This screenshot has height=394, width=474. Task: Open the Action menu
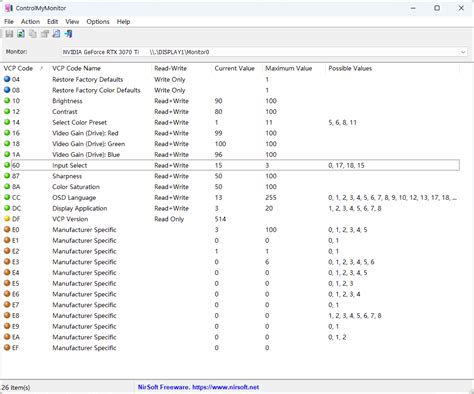(x=30, y=22)
